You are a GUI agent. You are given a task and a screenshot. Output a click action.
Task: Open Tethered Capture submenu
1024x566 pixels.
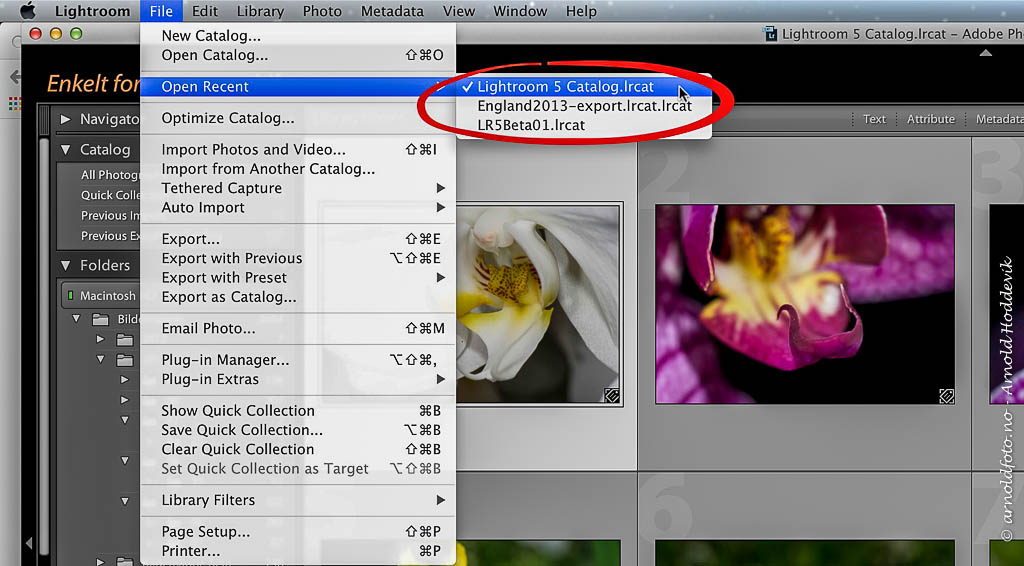pyautogui.click(x=298, y=188)
